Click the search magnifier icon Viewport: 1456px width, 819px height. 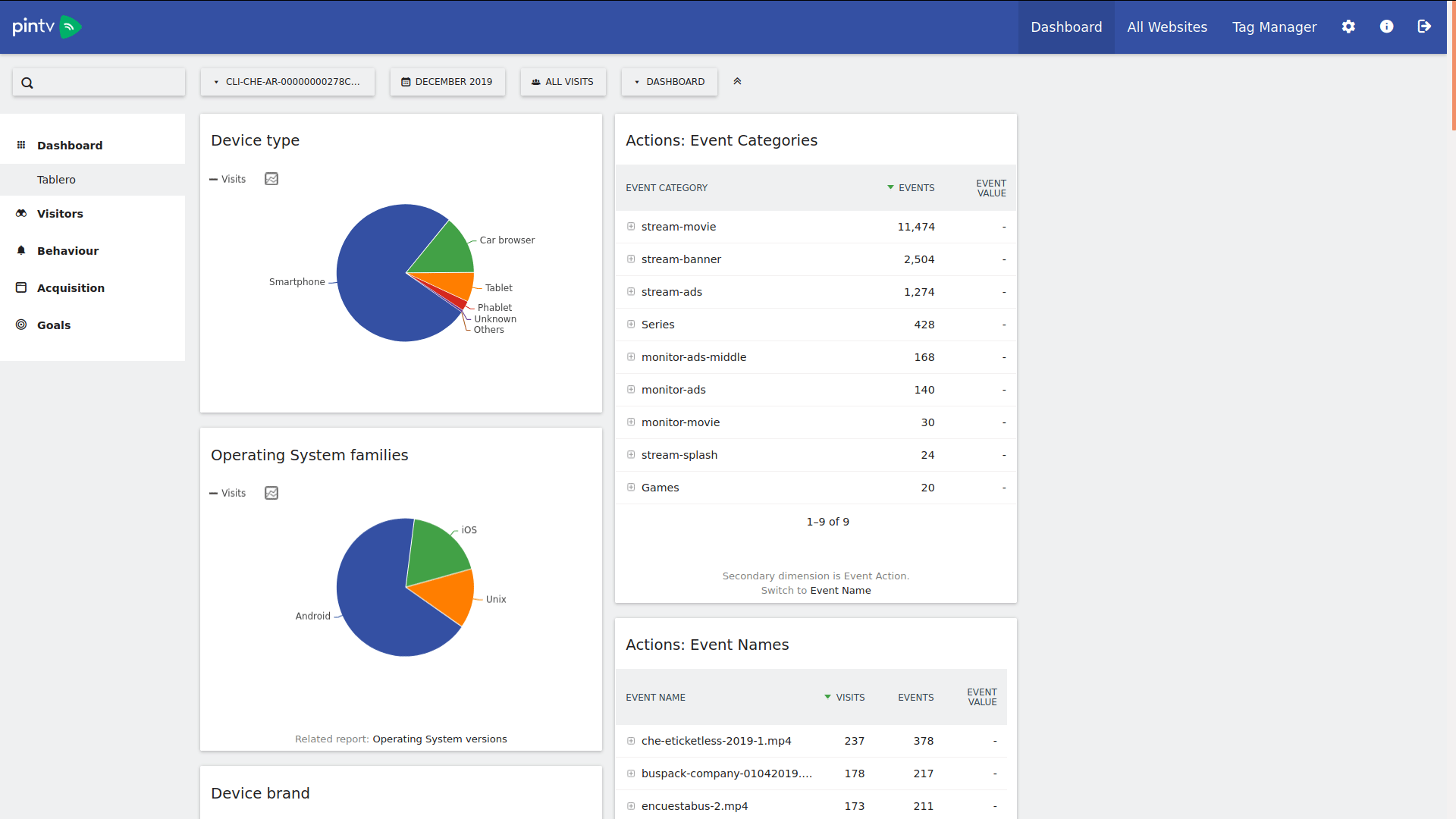coord(27,83)
